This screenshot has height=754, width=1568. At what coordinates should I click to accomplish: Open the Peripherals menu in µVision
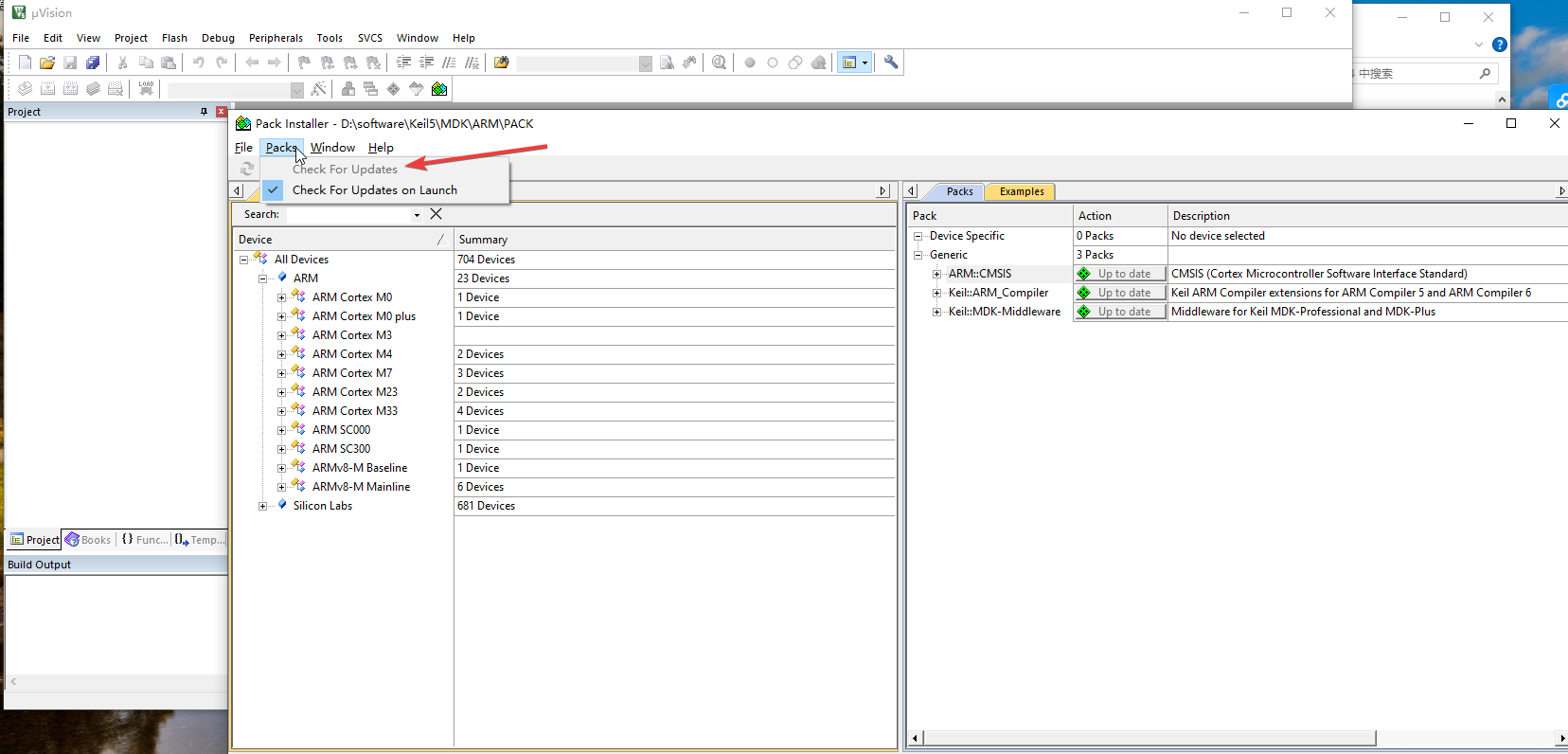(x=276, y=38)
